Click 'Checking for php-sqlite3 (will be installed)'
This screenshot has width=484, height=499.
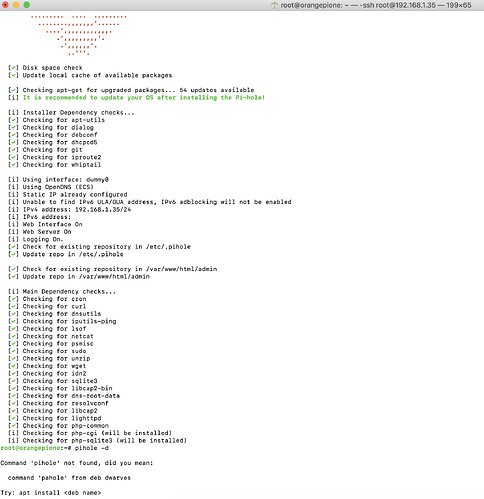pyautogui.click(x=97, y=441)
